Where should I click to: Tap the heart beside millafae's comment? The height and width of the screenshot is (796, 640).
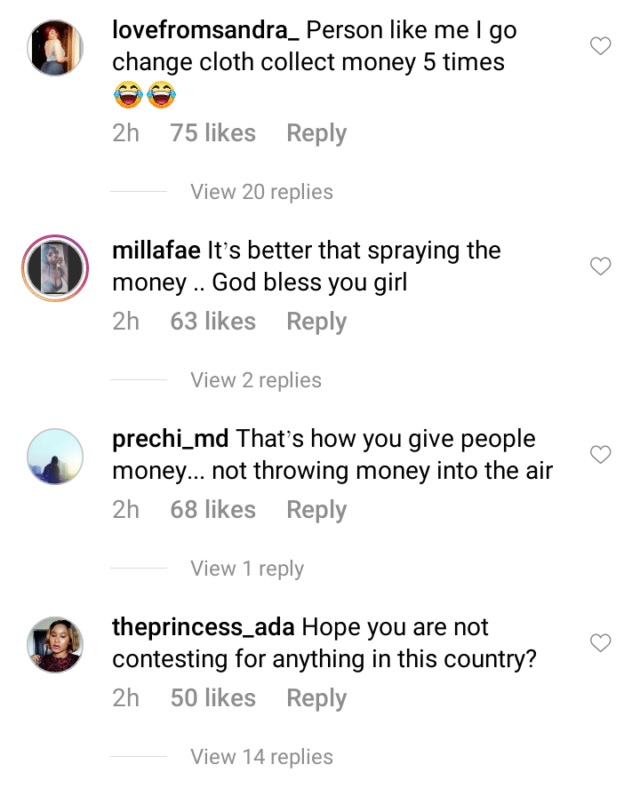pyautogui.click(x=600, y=266)
